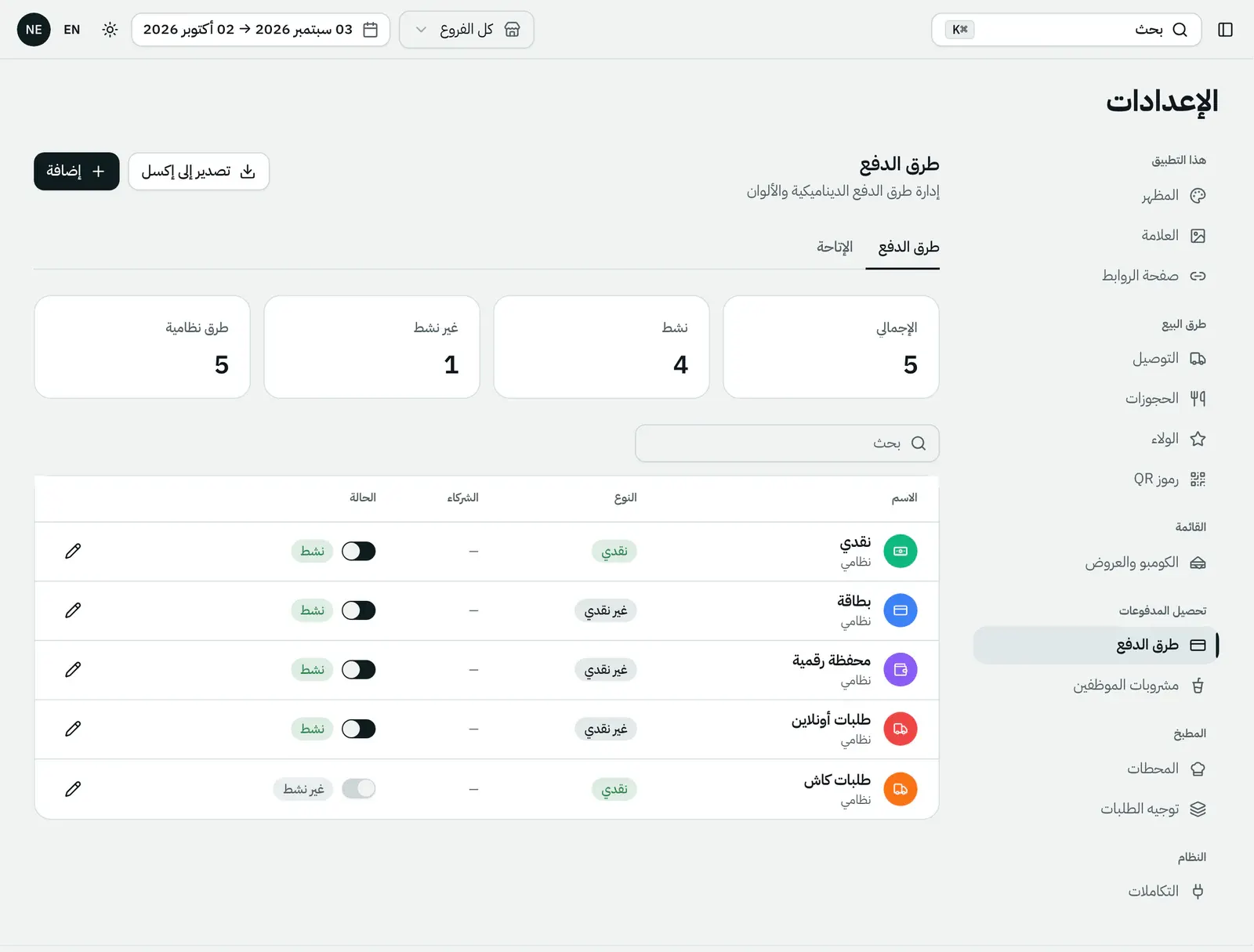Screen dimensions: 1254x952
Task: Click edit pencil for بطاقة row
Action: point(73,610)
